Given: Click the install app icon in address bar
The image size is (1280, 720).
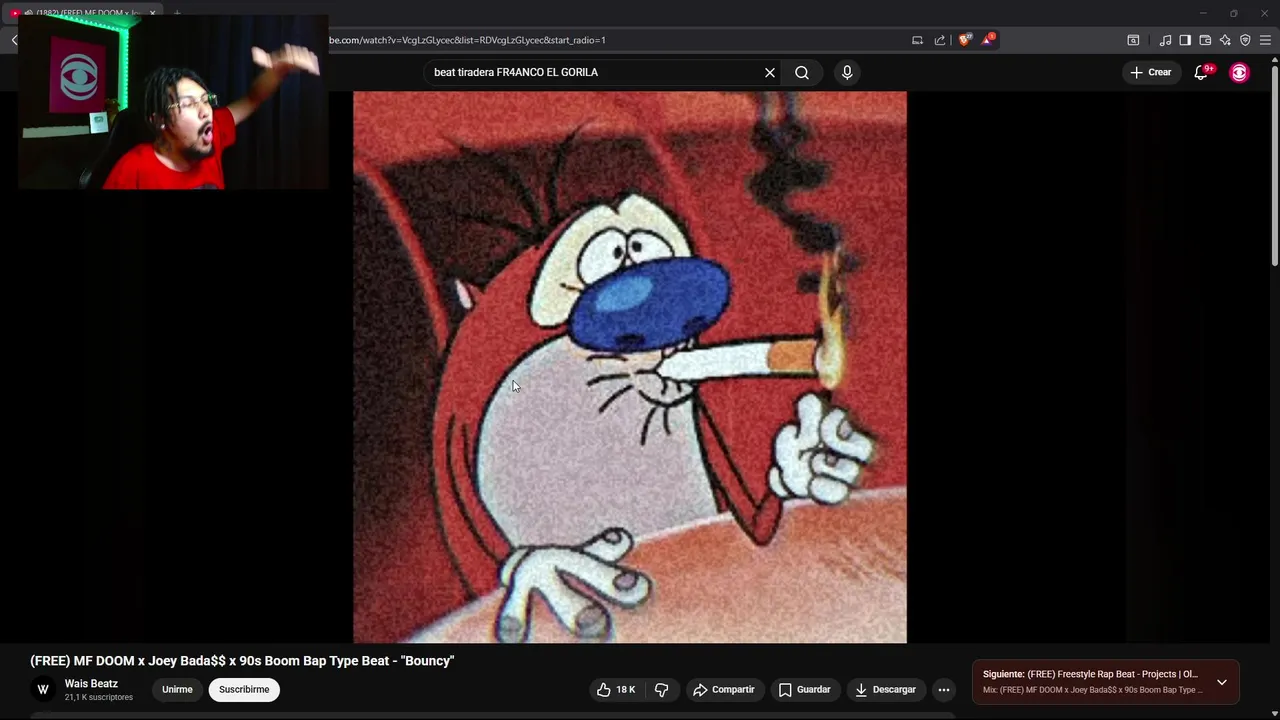Looking at the screenshot, I should coord(917,40).
